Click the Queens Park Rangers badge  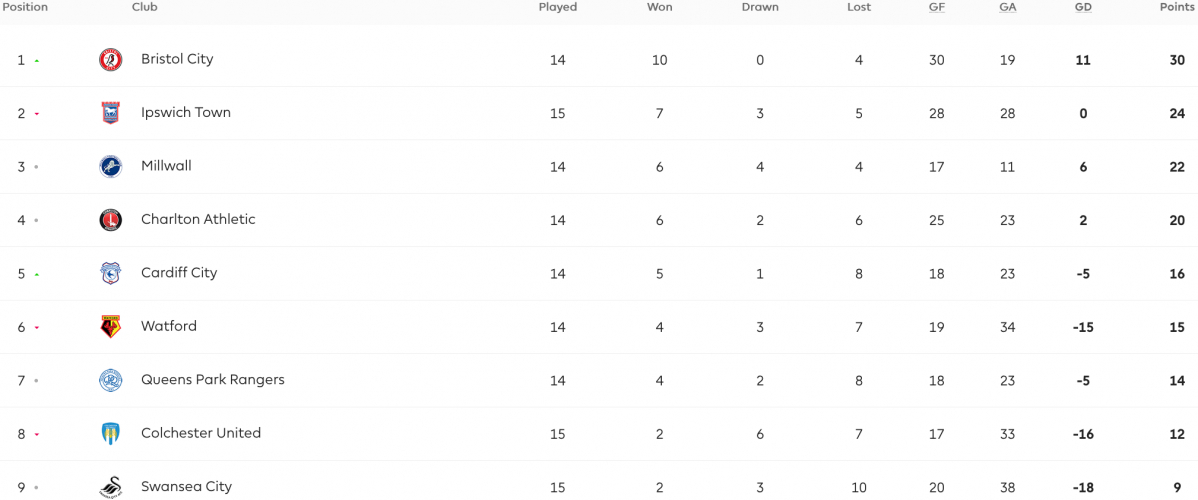(x=111, y=381)
